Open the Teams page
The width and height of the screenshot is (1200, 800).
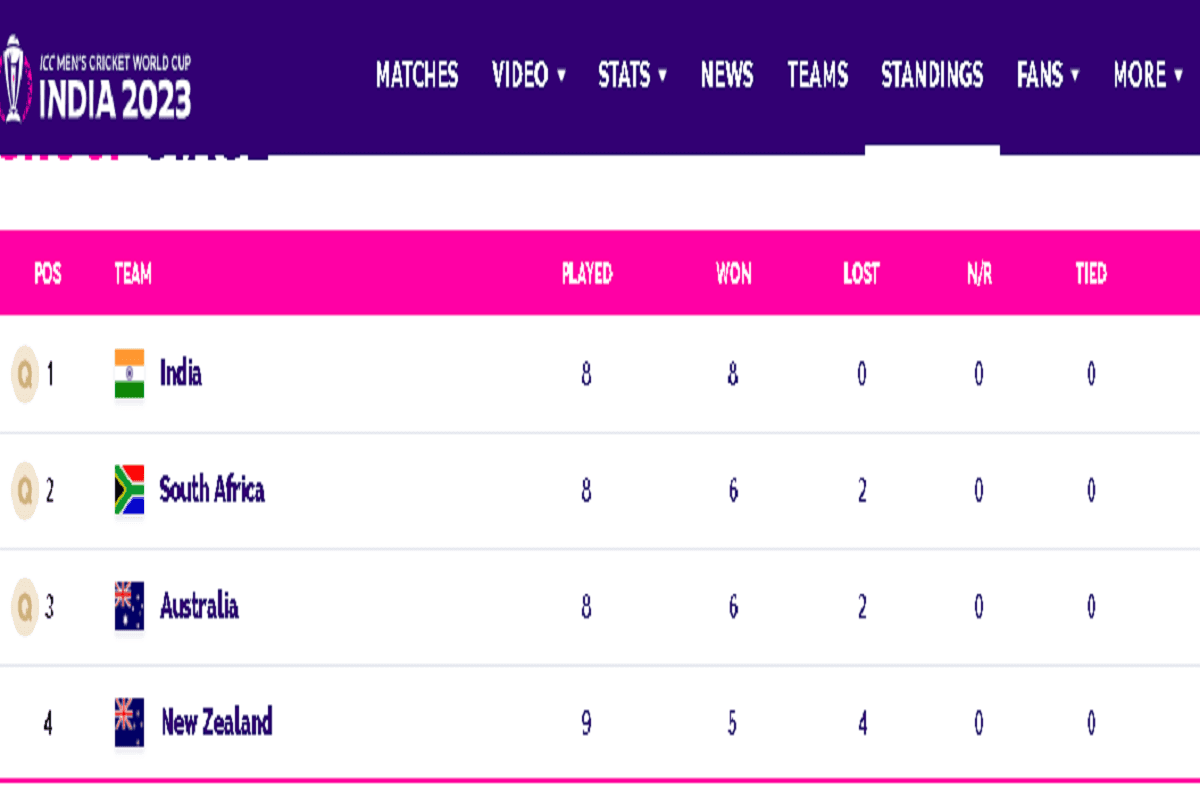[x=817, y=75]
